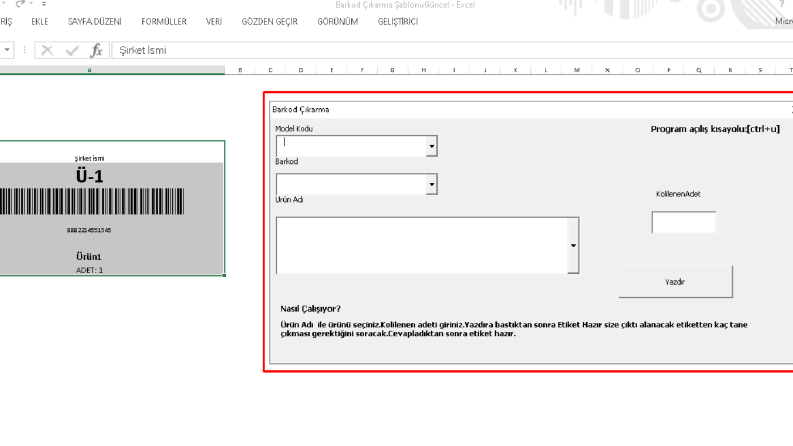793x446 pixels.
Task: Select the Ürün1 product name text
Action: [x=89, y=256]
